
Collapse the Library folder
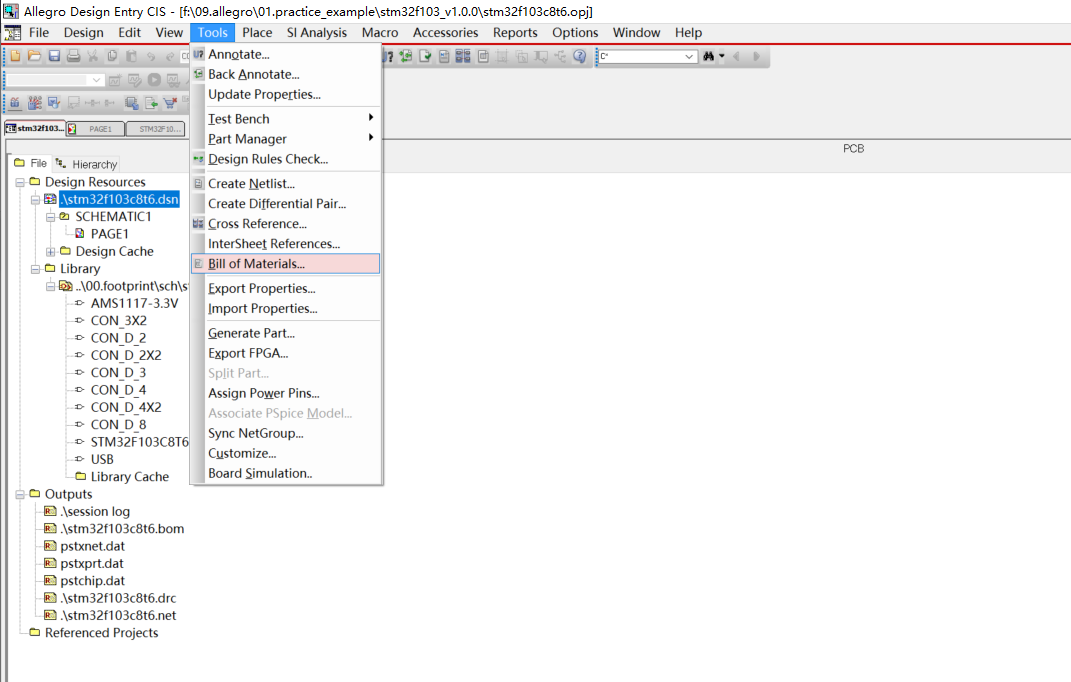click(35, 269)
